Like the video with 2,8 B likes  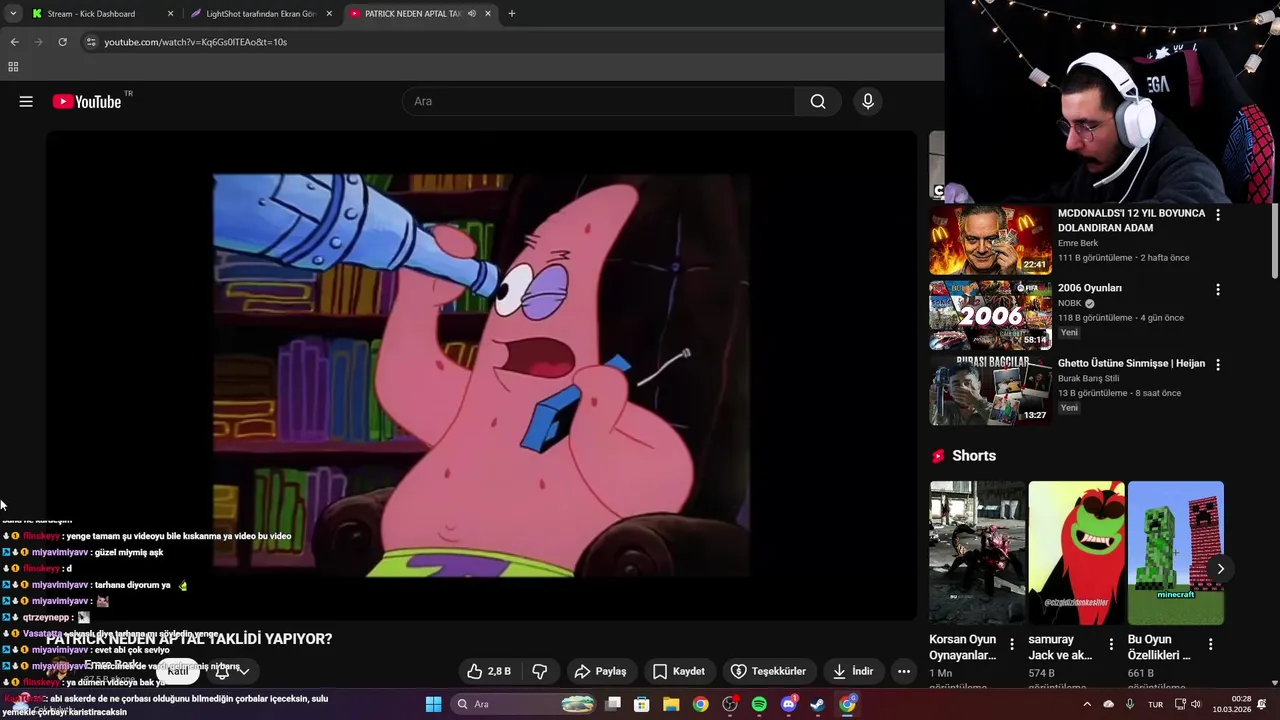click(x=489, y=671)
